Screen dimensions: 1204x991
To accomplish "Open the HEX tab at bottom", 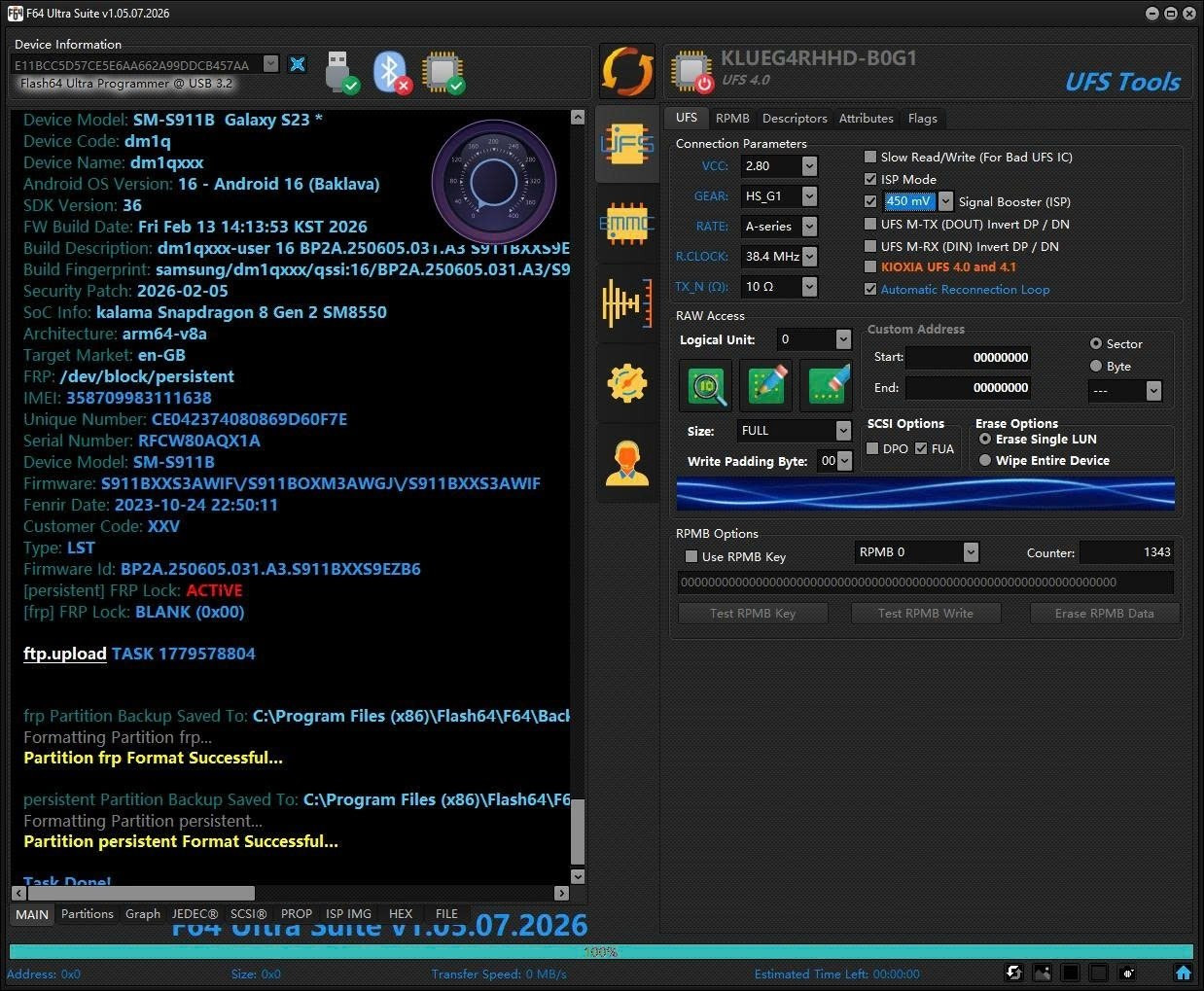I will click(401, 913).
